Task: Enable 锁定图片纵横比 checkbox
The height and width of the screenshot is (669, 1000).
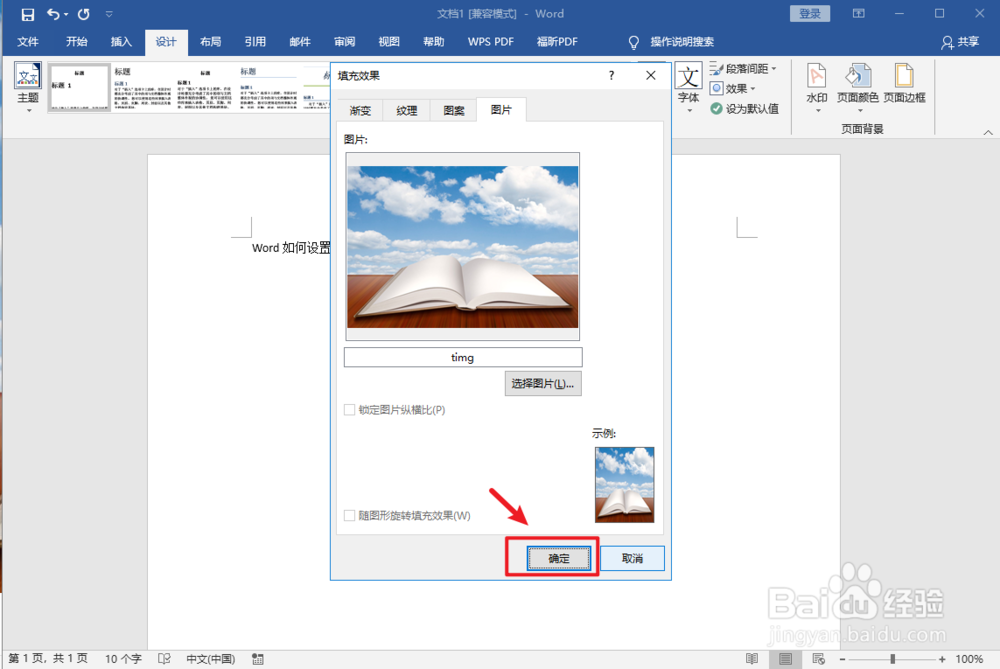Action: tap(350, 411)
